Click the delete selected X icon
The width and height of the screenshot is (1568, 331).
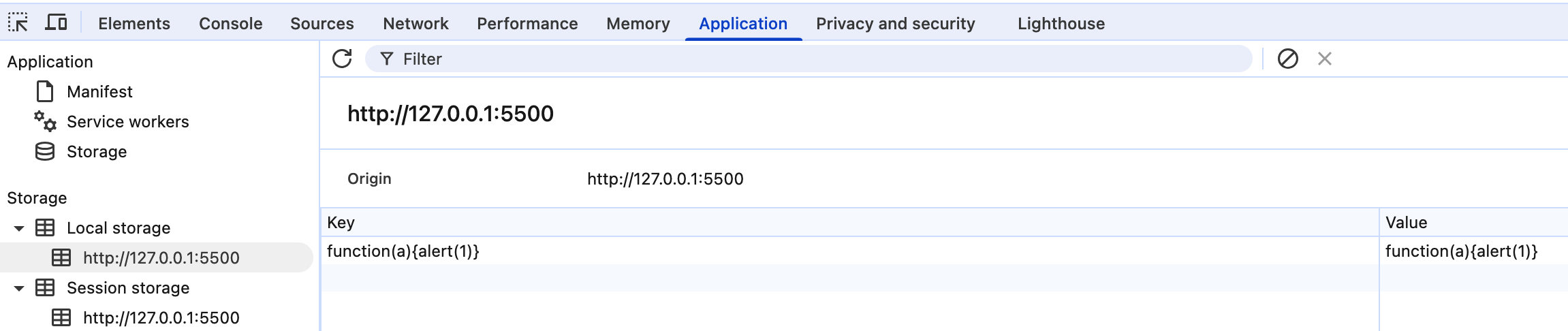(x=1324, y=59)
